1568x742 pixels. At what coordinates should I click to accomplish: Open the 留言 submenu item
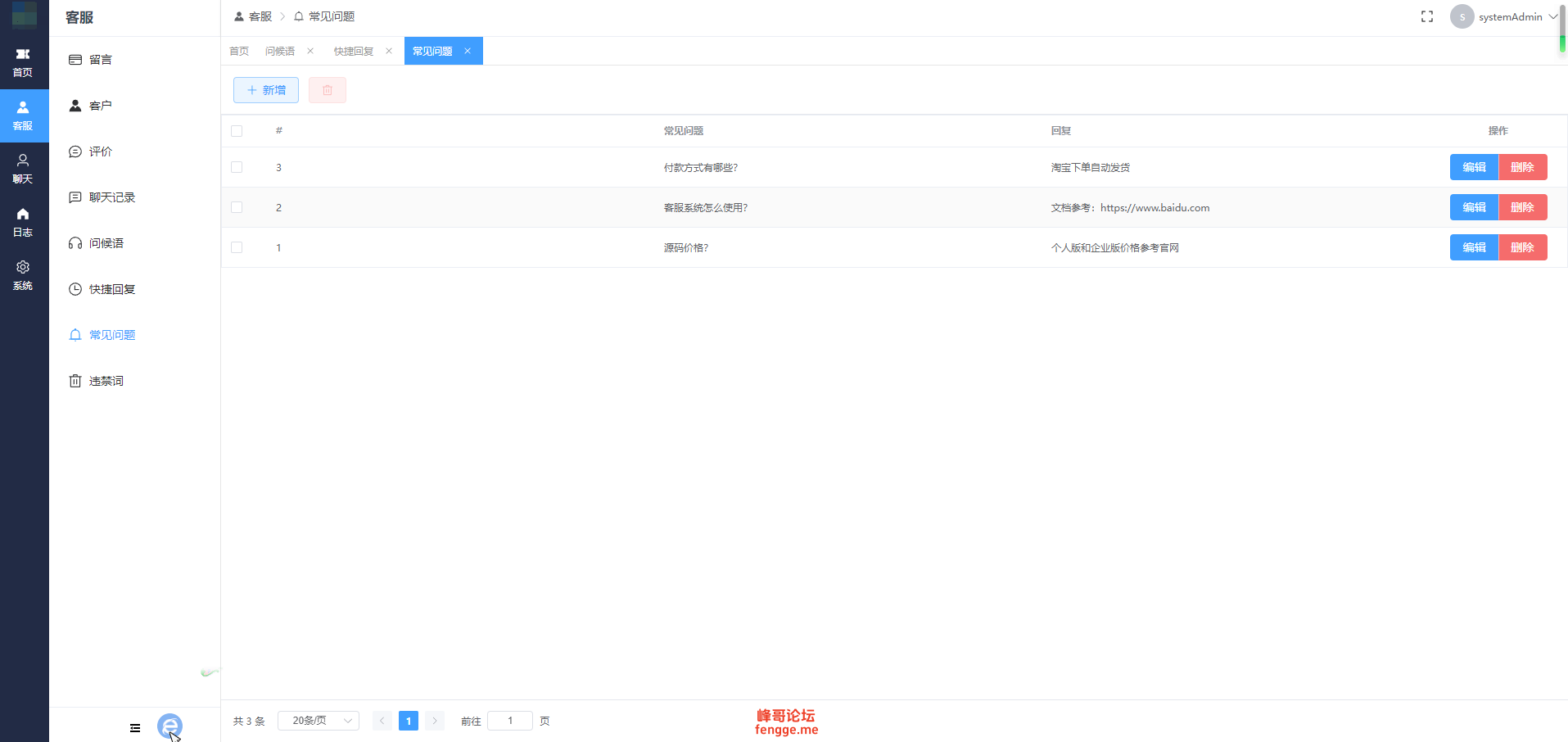click(x=134, y=60)
